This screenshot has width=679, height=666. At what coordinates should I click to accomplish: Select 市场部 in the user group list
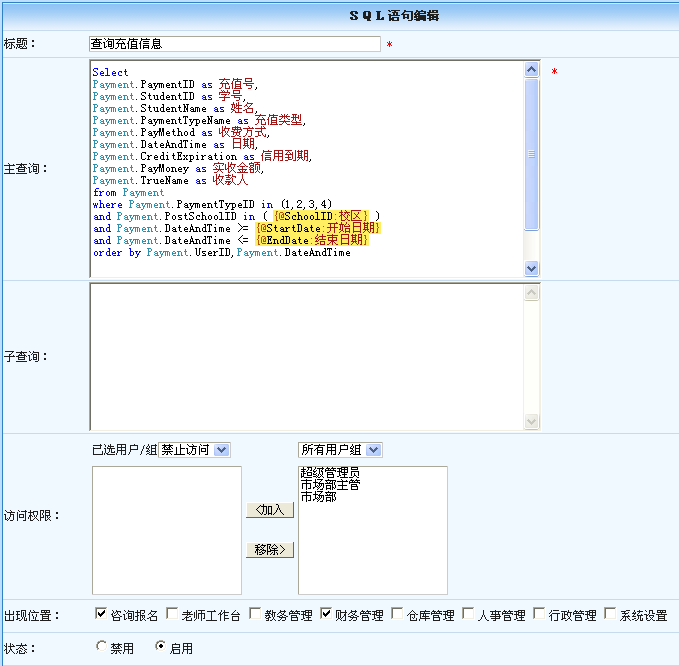pyautogui.click(x=318, y=497)
